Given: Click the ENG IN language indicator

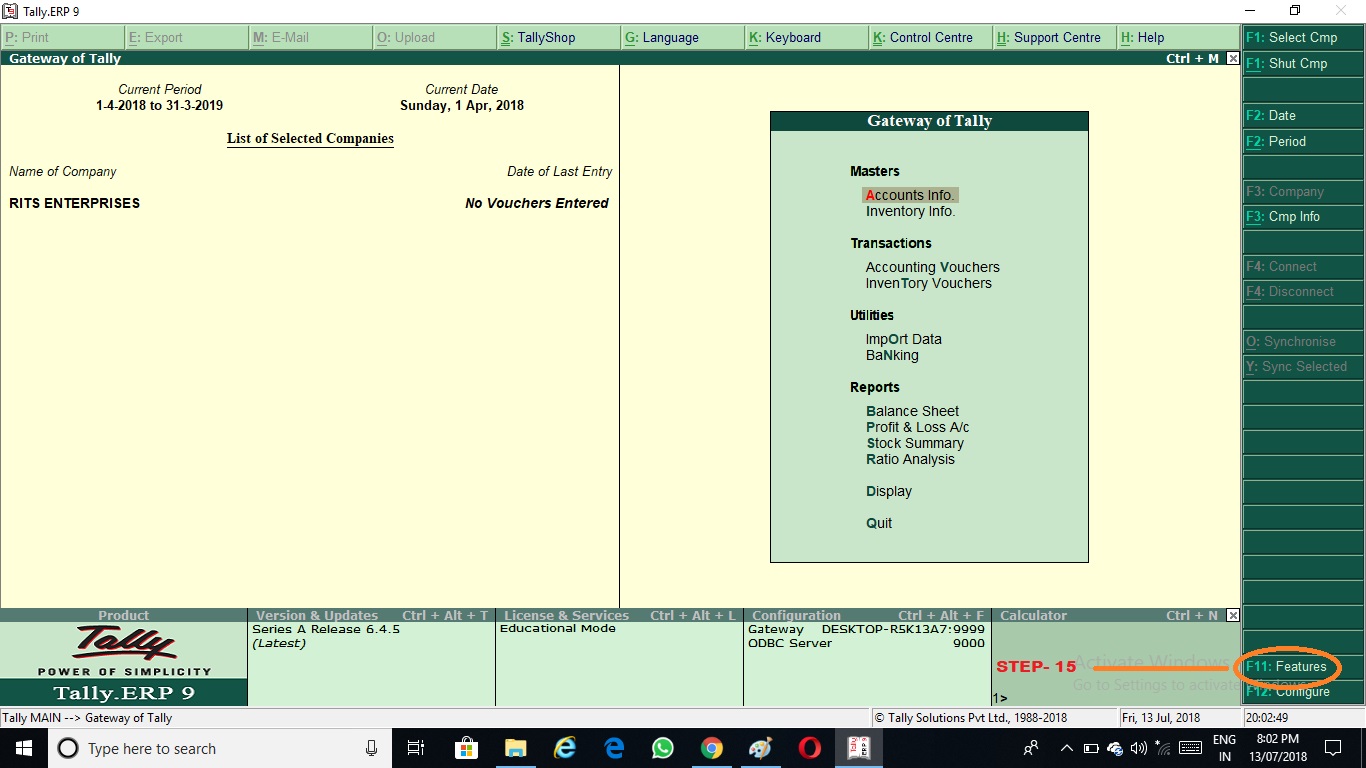Looking at the screenshot, I should [1224, 748].
